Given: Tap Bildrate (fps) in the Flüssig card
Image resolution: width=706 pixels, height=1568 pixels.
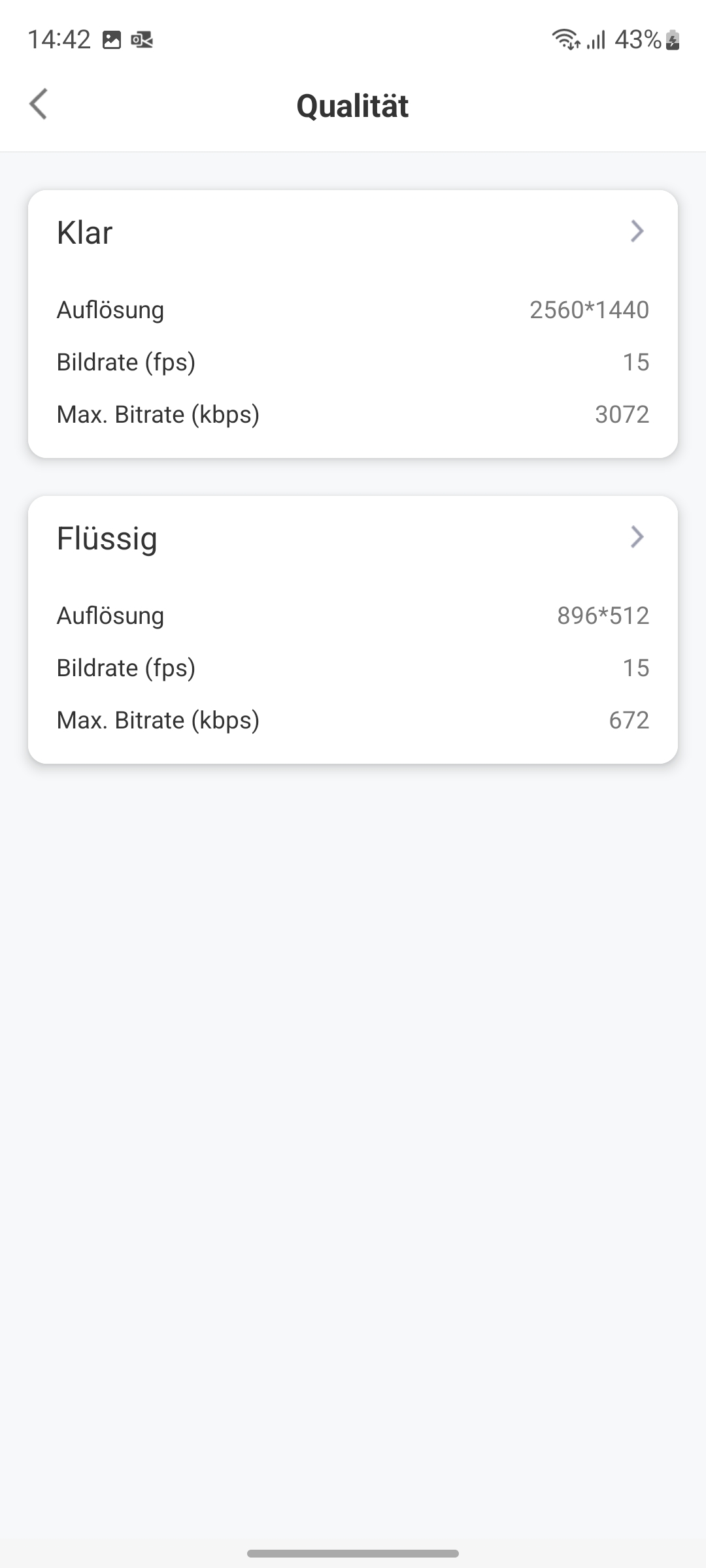Looking at the screenshot, I should point(126,668).
